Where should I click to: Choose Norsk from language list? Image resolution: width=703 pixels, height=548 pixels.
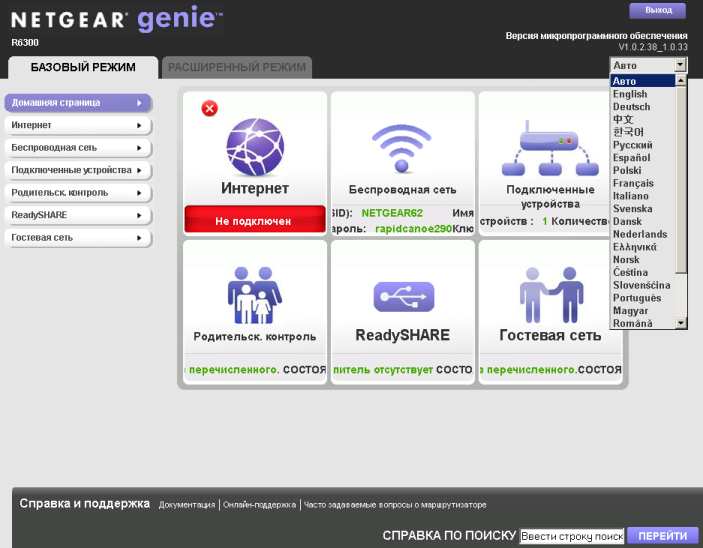point(643,260)
